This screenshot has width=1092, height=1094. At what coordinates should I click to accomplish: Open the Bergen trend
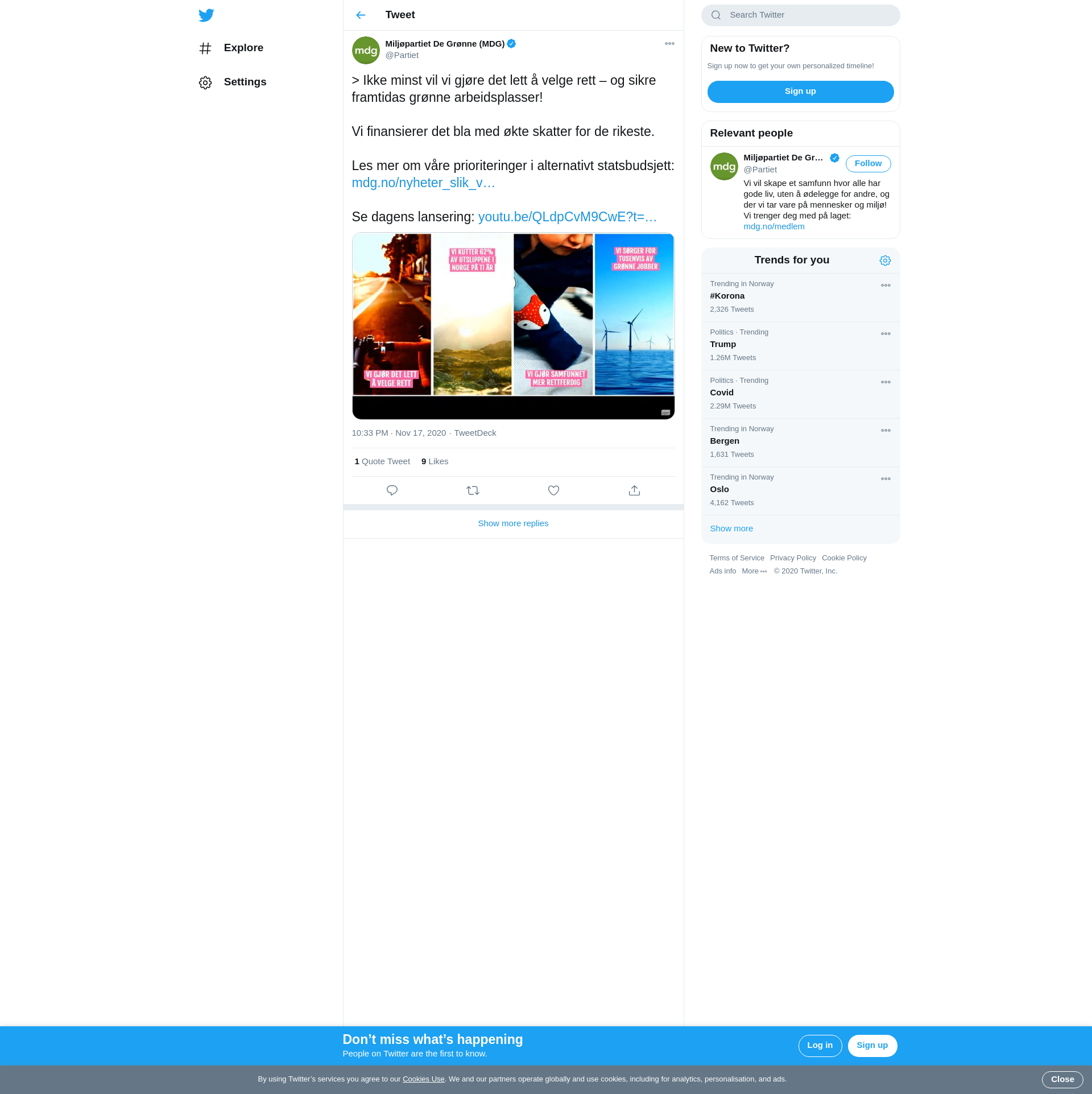(800, 443)
